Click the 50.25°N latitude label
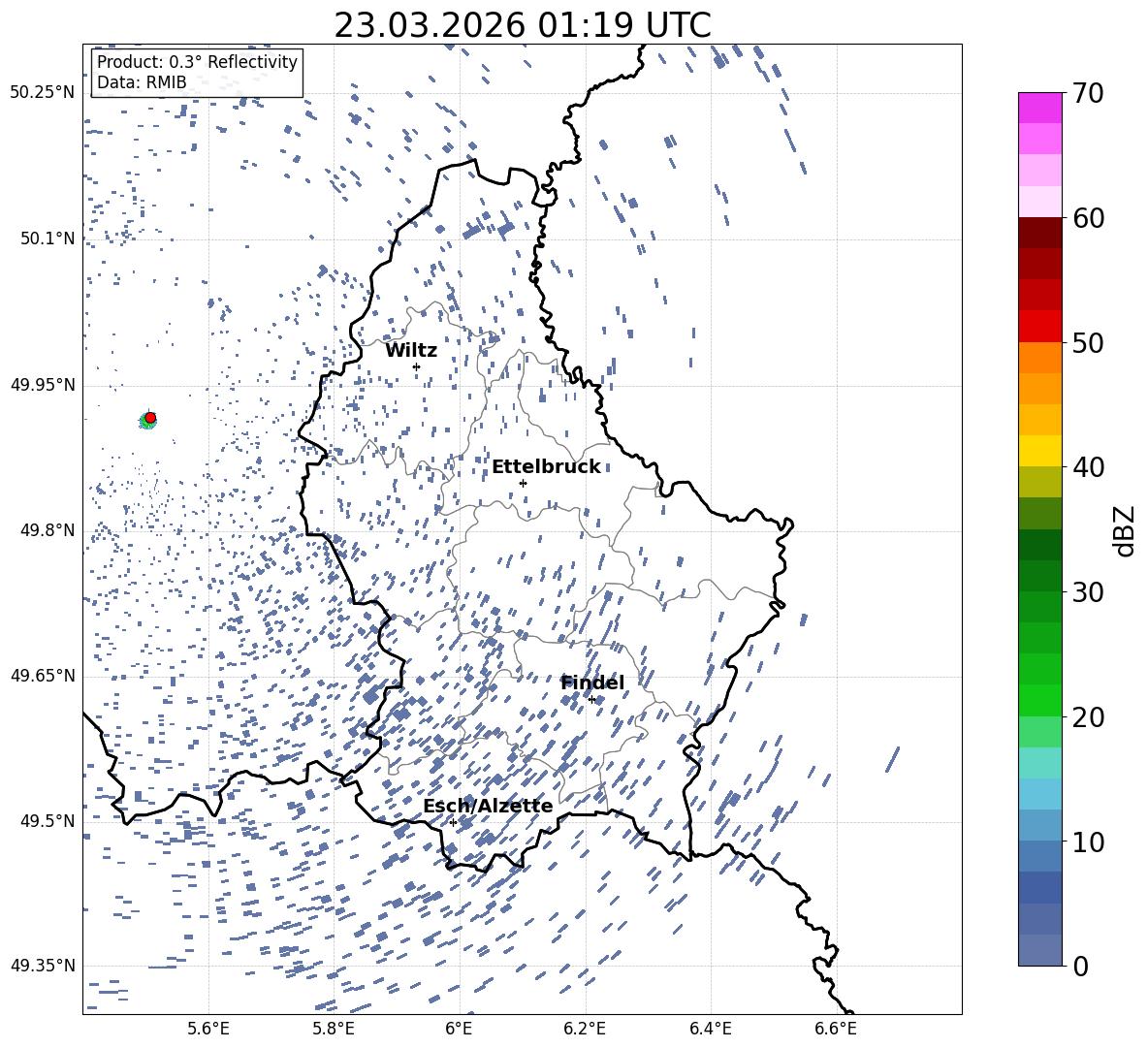 43,93
